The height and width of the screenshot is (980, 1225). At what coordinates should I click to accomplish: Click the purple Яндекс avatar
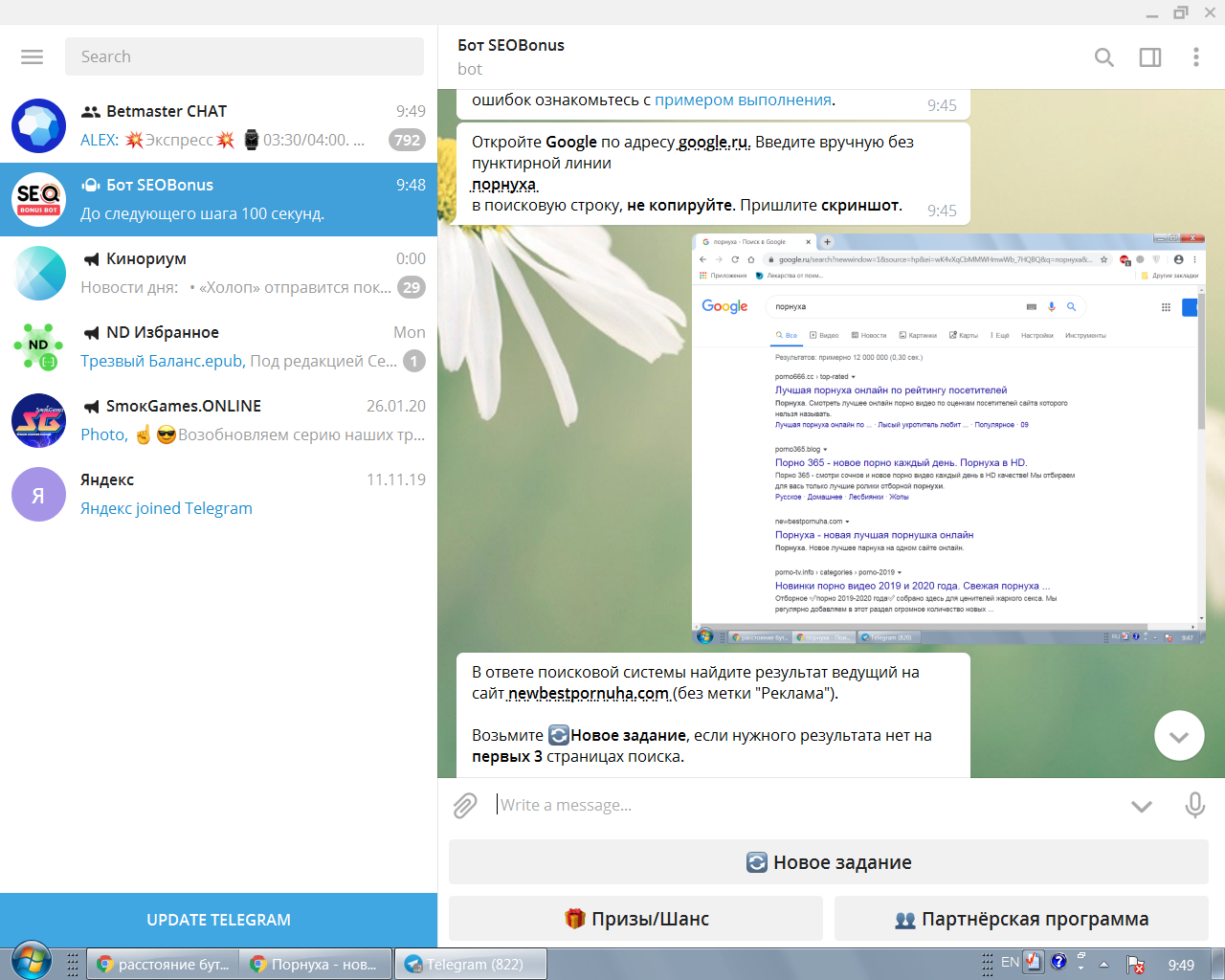[x=39, y=494]
